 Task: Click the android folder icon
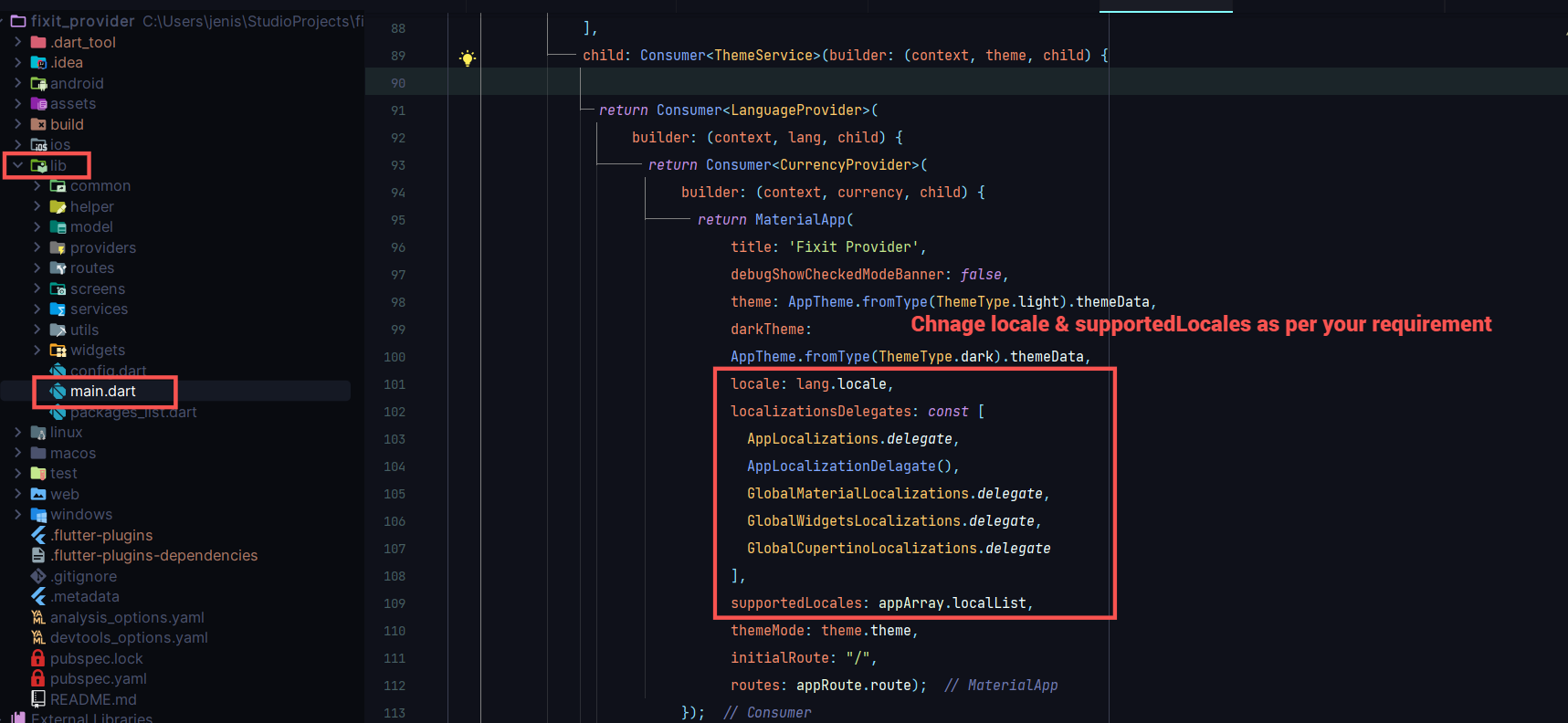38,83
